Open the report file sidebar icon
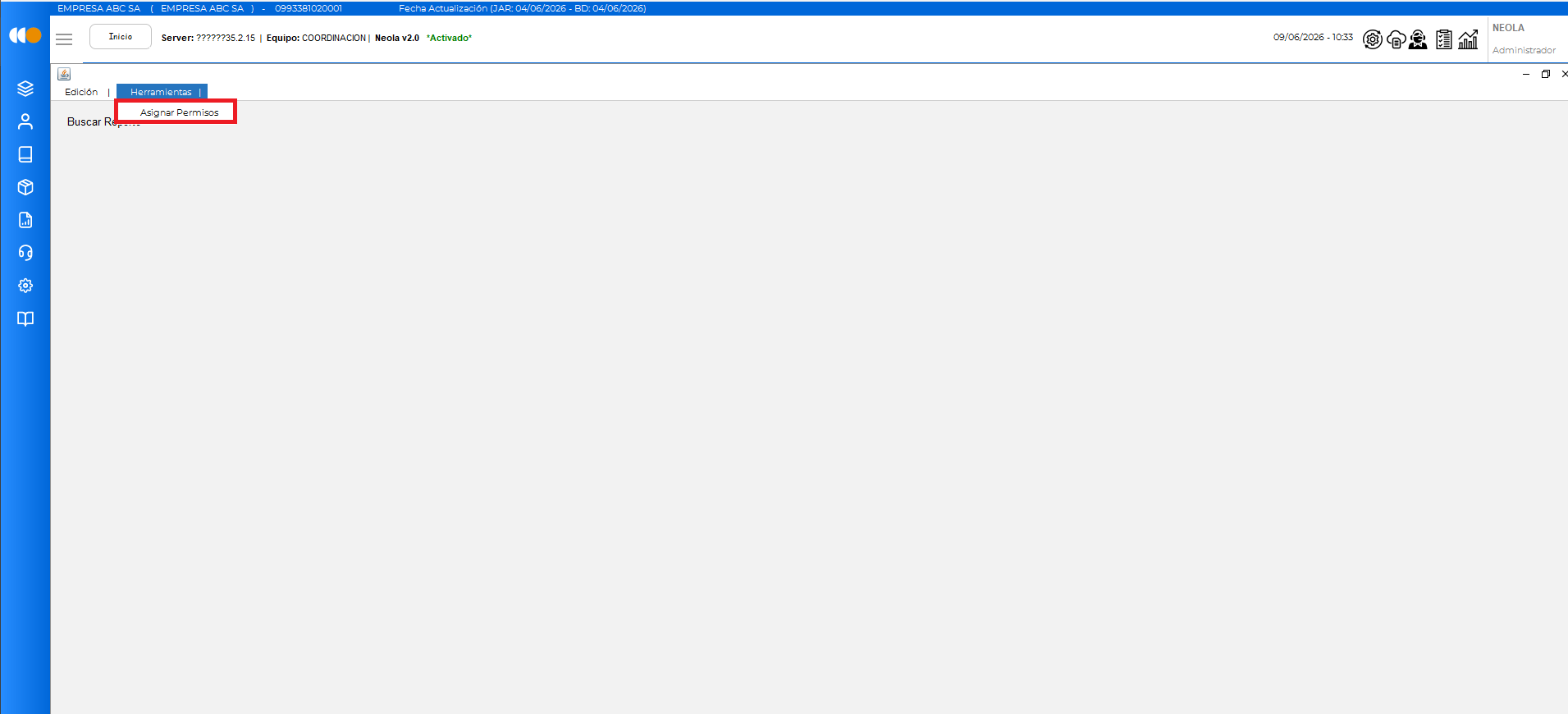Viewport: 1568px width, 714px height. coord(25,220)
